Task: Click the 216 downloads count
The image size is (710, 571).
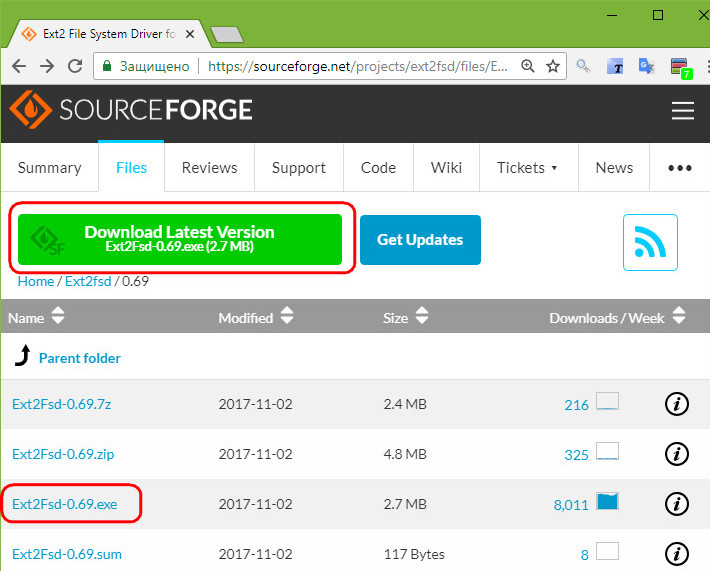Action: point(576,405)
